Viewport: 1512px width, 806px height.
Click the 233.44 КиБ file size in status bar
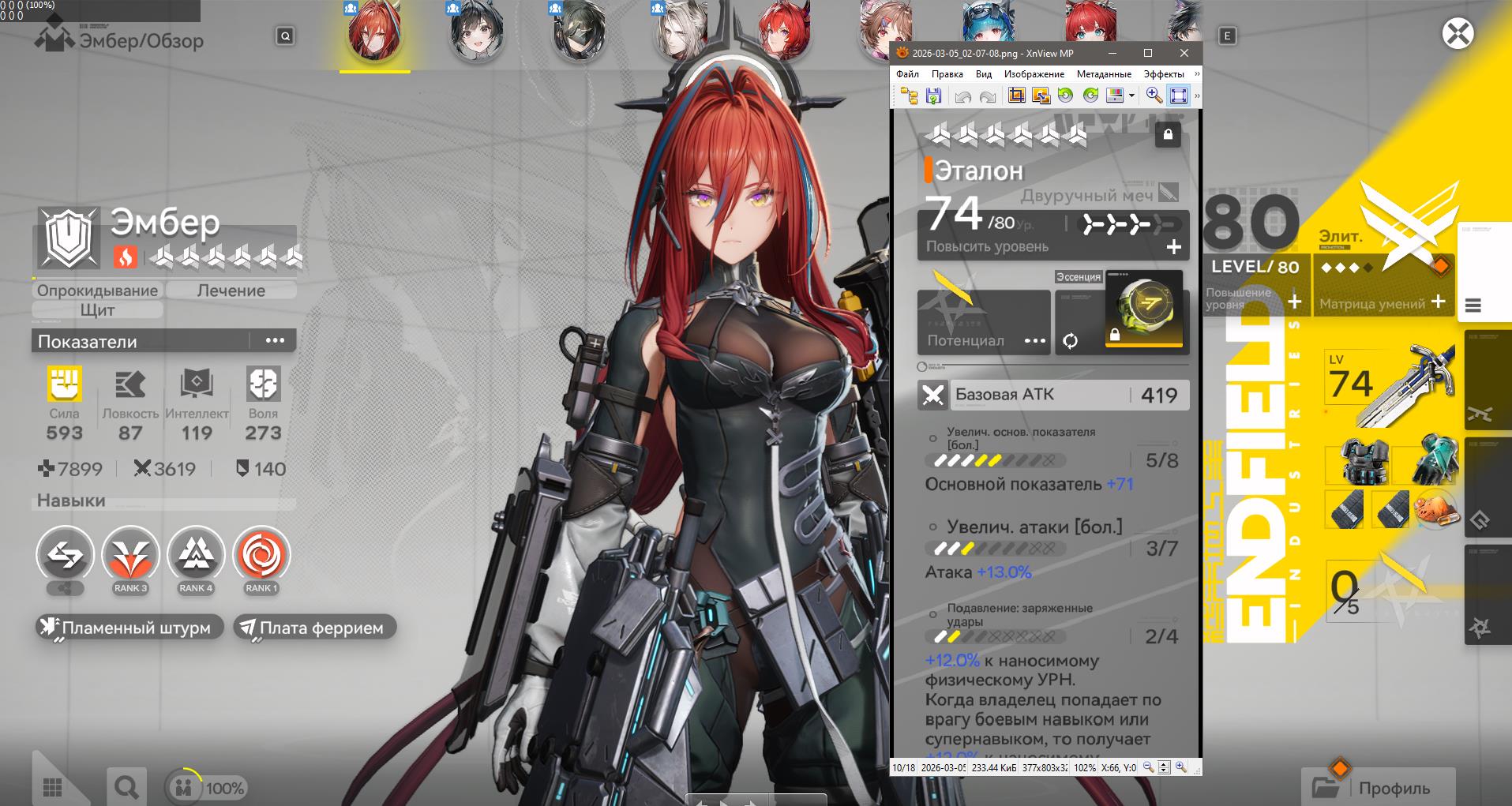(993, 767)
